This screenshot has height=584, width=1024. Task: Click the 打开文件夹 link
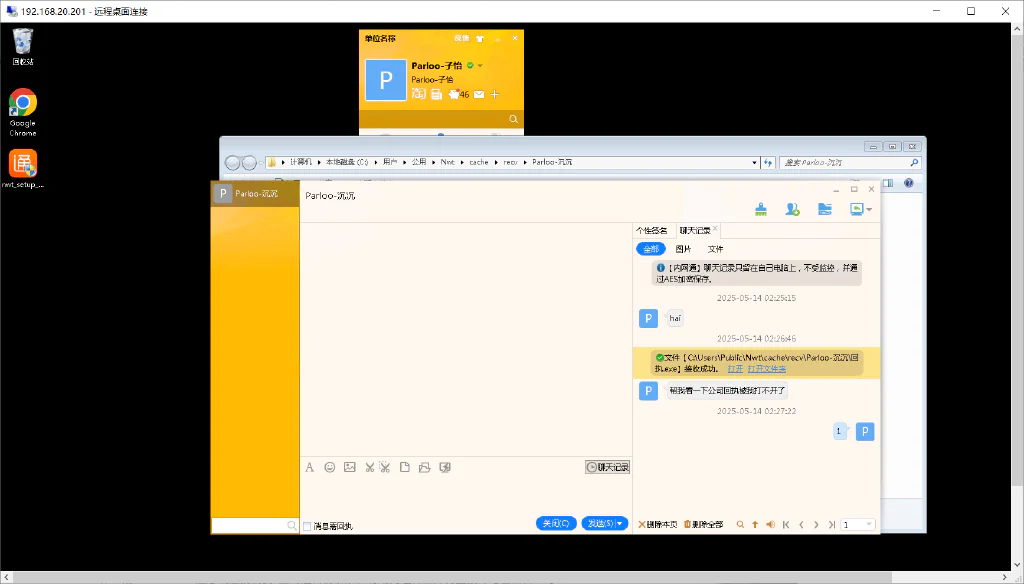[x=767, y=368]
